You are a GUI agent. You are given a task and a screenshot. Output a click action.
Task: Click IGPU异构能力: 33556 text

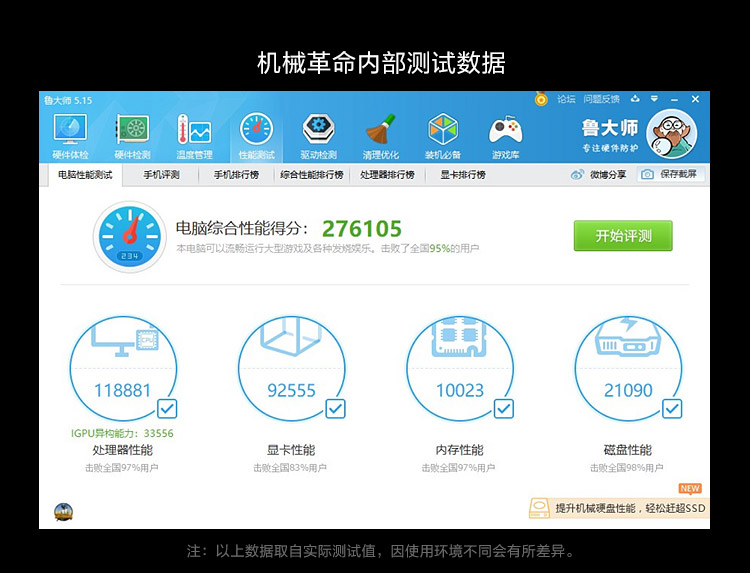pos(122,433)
